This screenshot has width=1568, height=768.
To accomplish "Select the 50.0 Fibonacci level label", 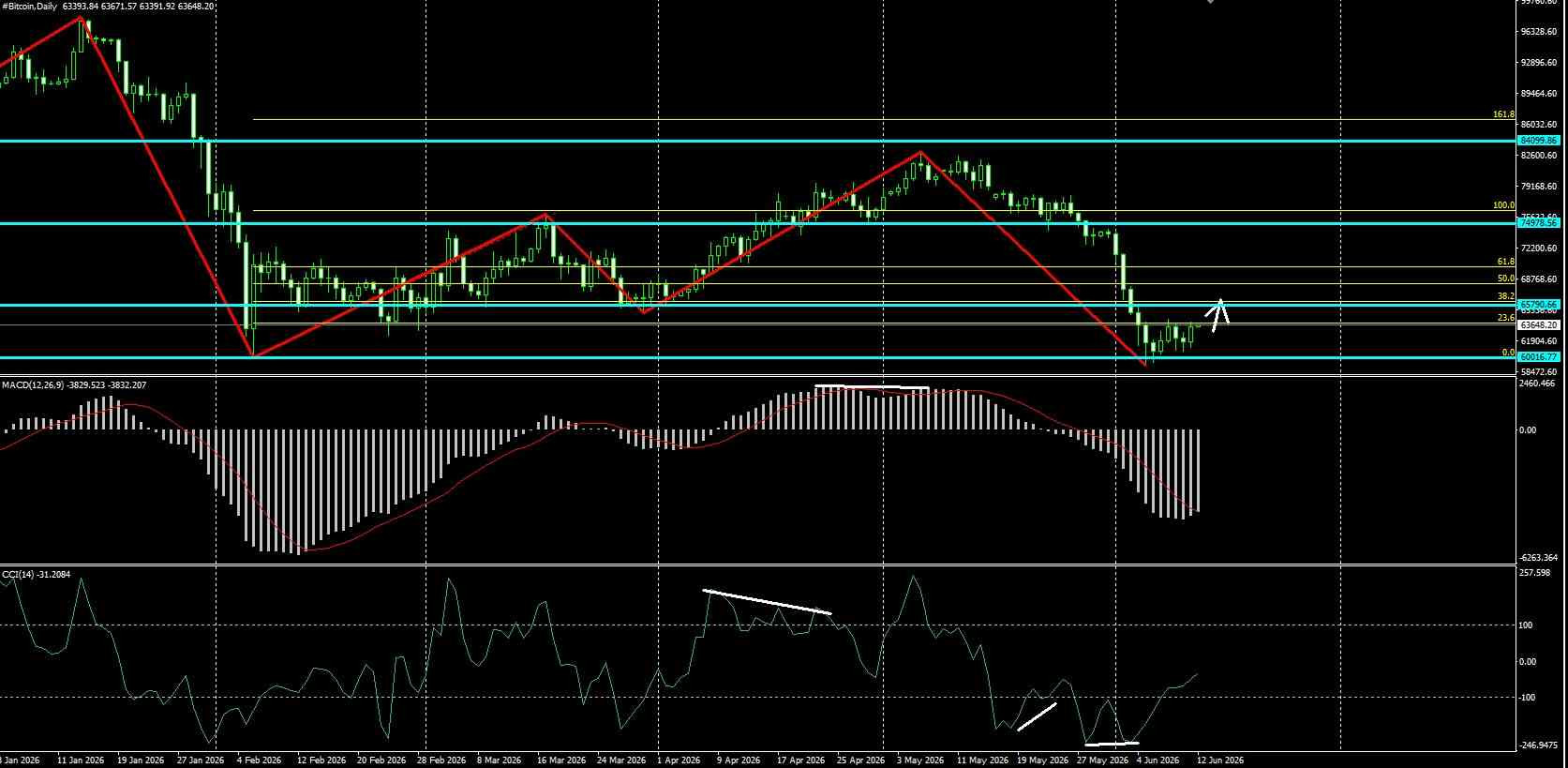I will 1506,279.
